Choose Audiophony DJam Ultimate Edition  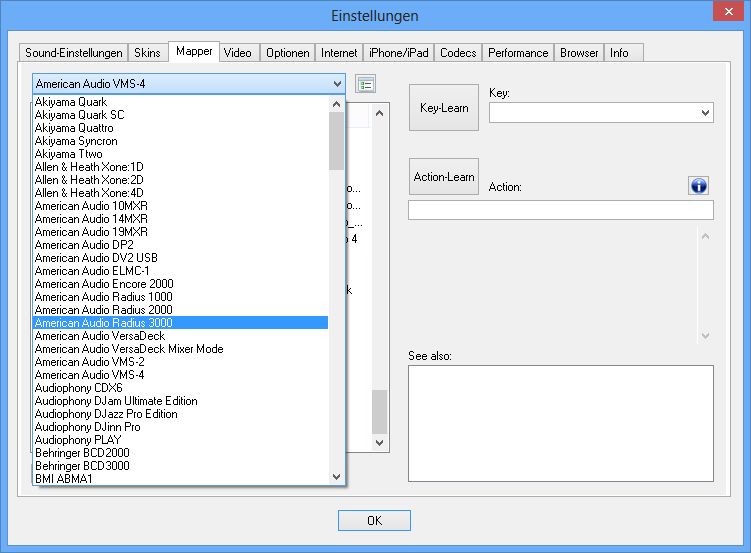(181, 401)
